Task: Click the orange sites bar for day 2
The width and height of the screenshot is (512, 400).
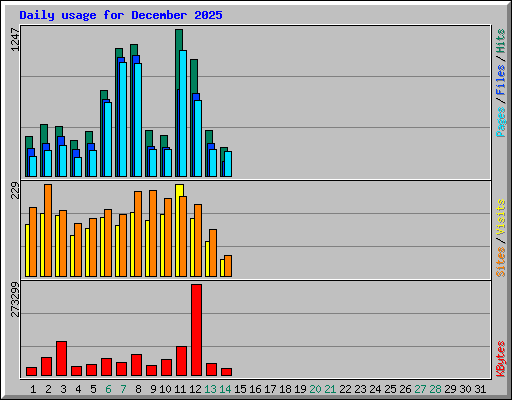Action: (48, 230)
